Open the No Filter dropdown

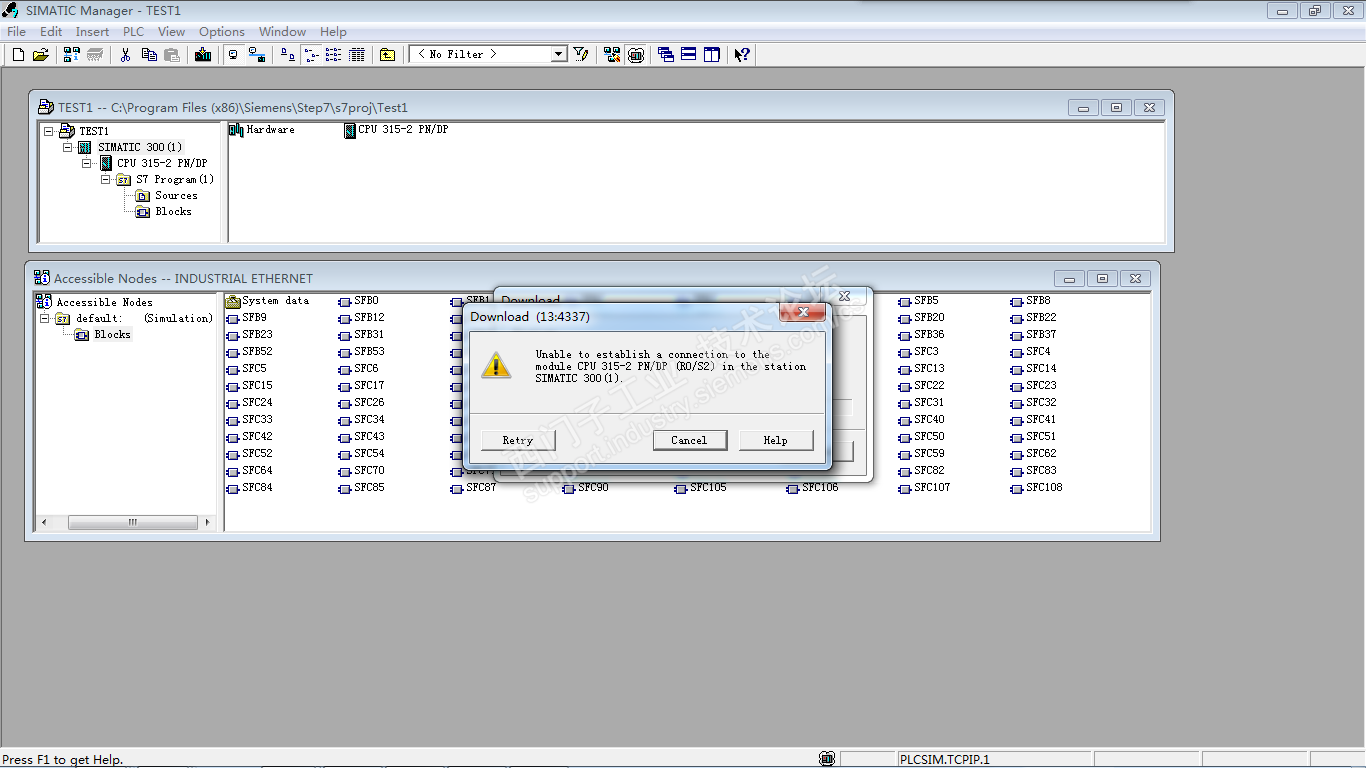[559, 54]
